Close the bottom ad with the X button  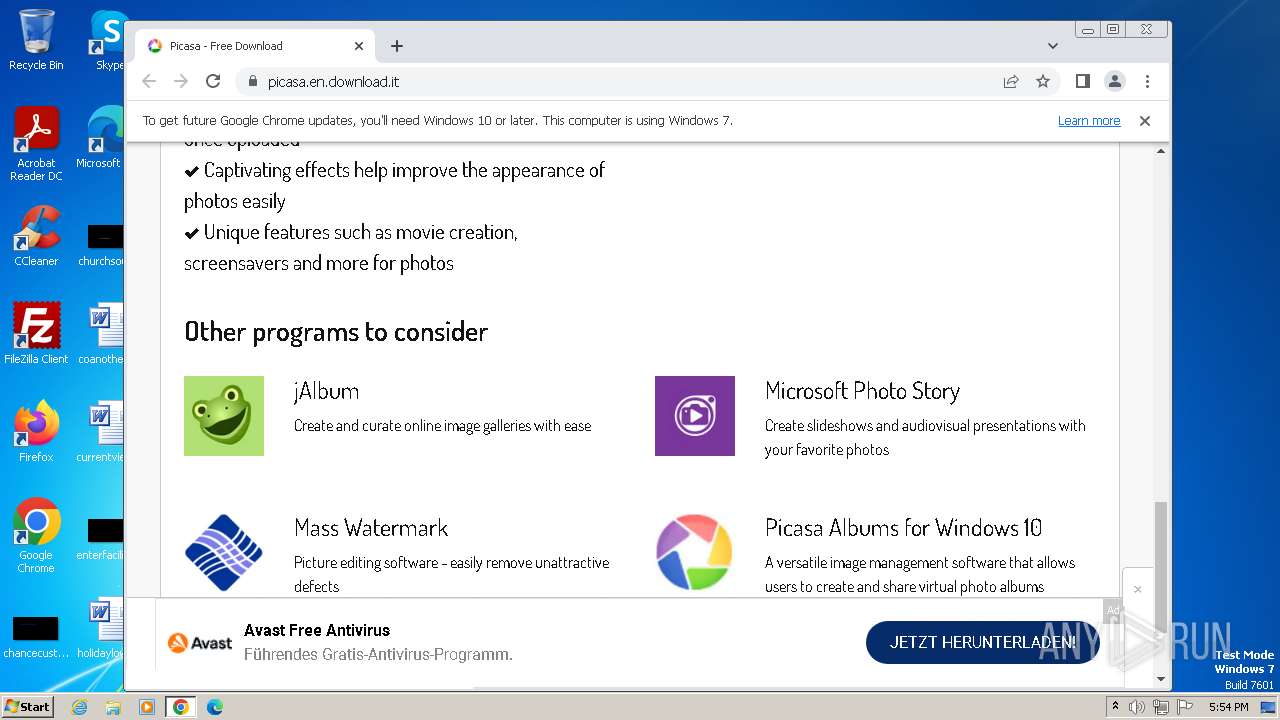point(1137,589)
